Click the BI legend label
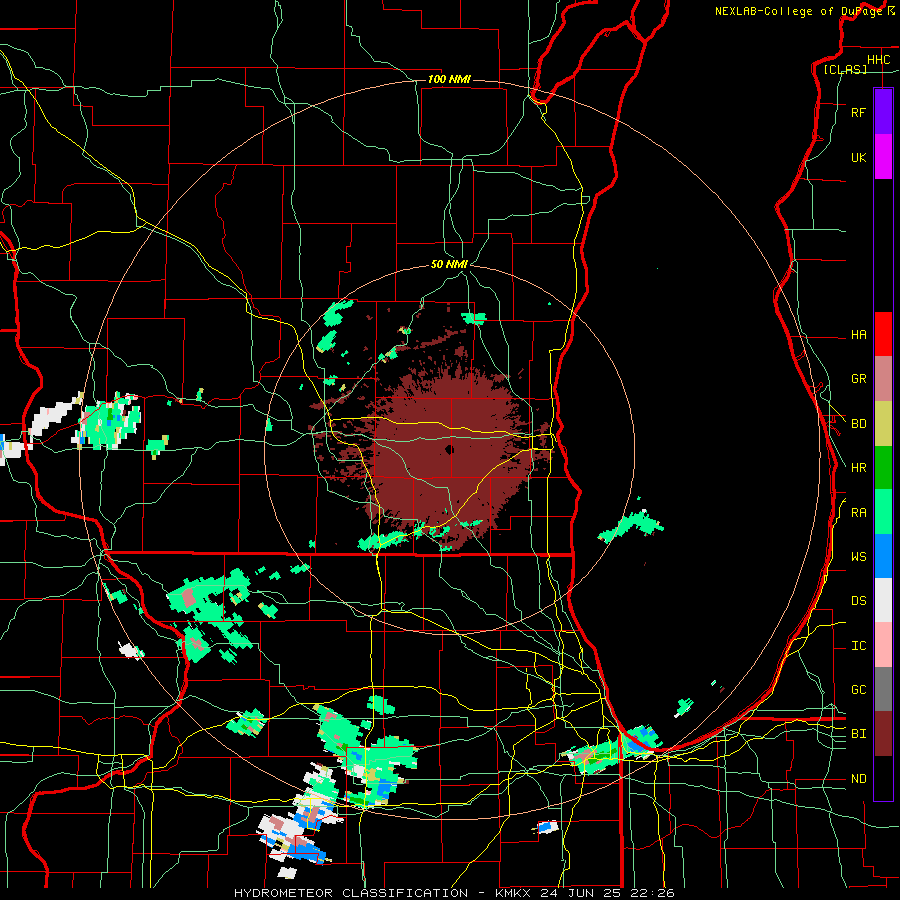This screenshot has width=900, height=900. point(858,734)
